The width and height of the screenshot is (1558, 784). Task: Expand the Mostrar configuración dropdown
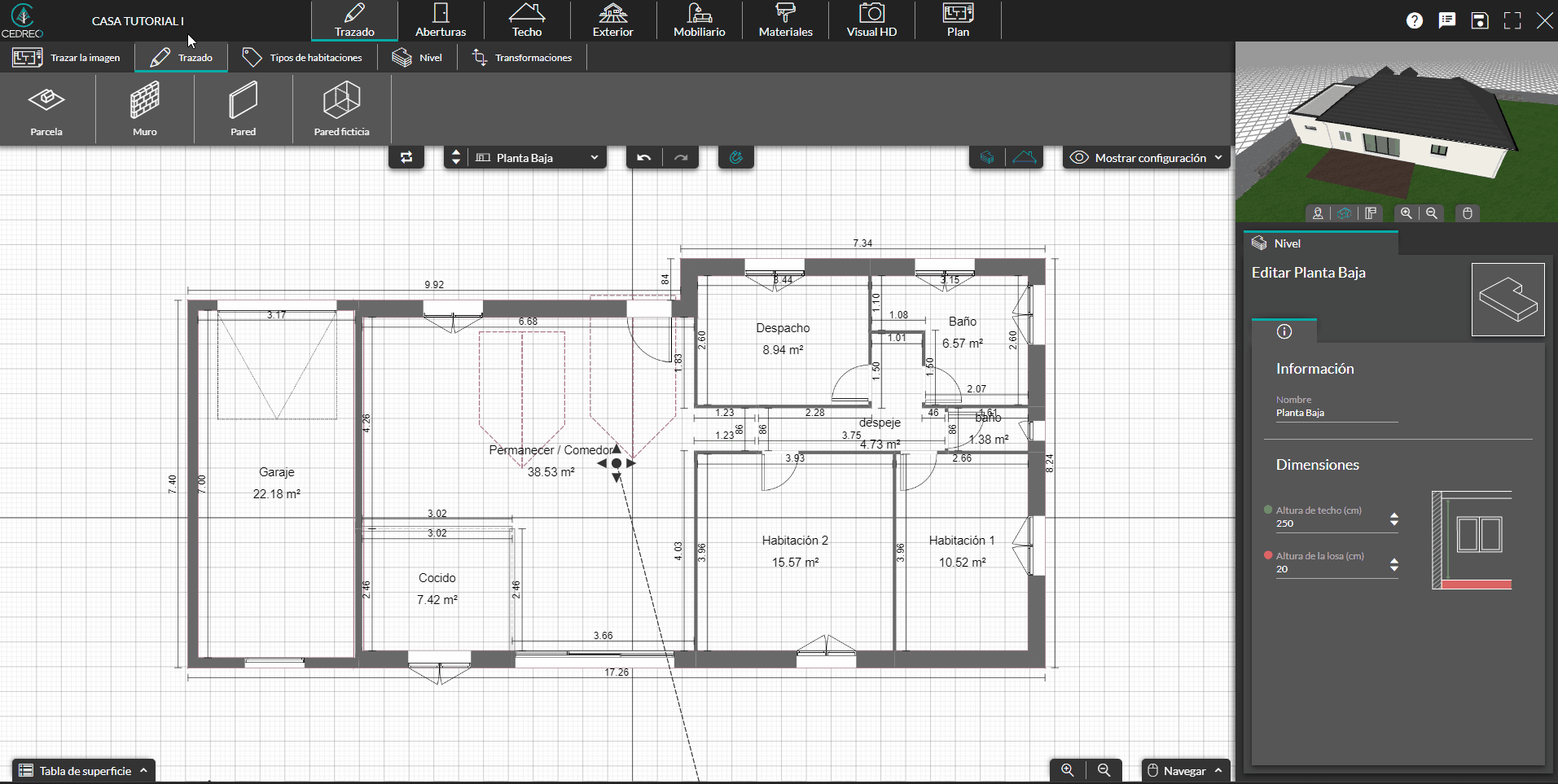(x=1147, y=158)
